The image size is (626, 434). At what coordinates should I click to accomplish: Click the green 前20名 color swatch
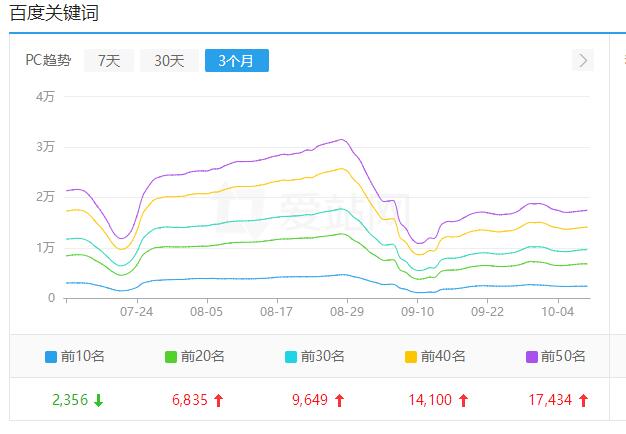tap(171, 357)
